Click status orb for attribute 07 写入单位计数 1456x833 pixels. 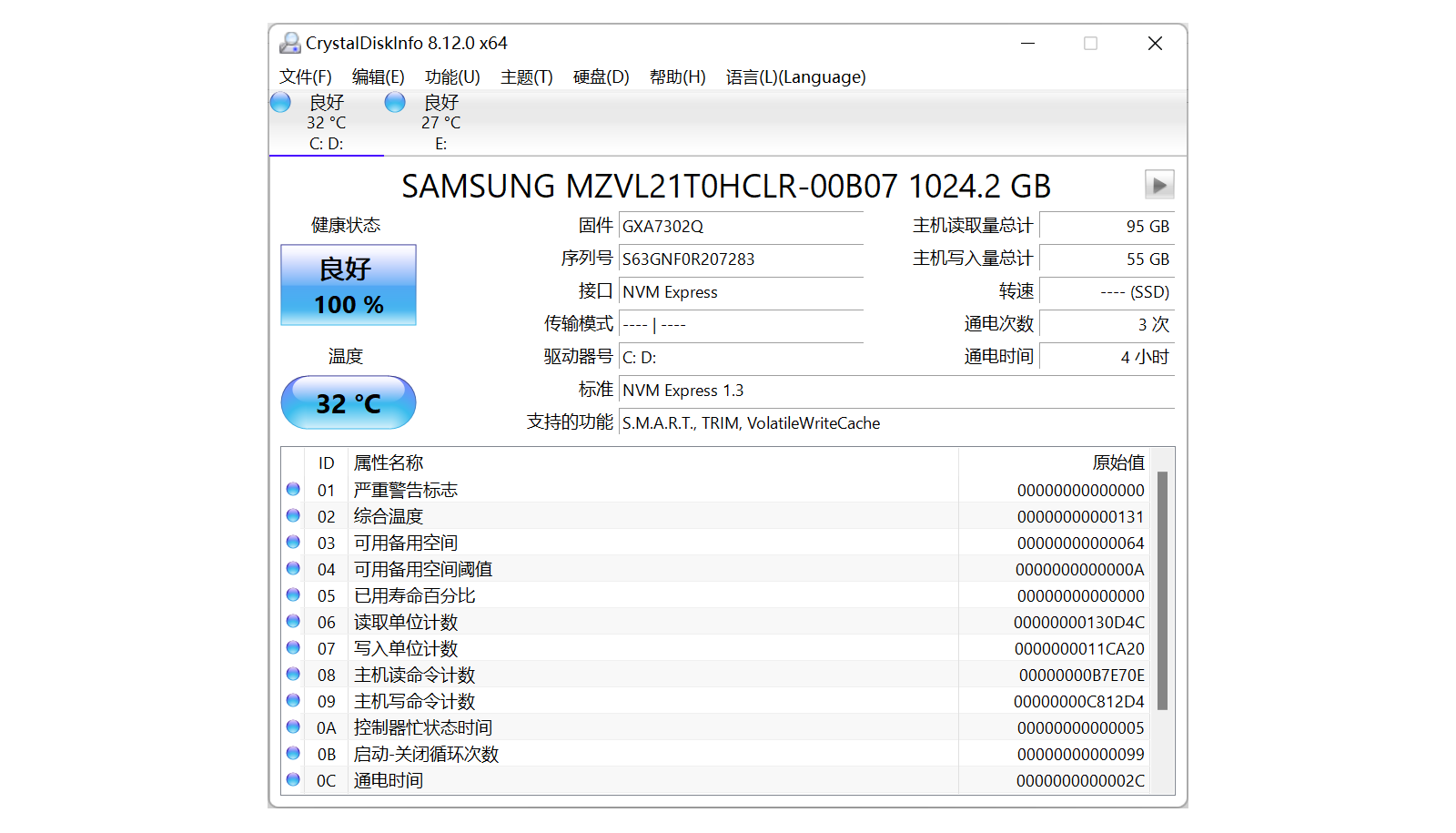point(293,647)
